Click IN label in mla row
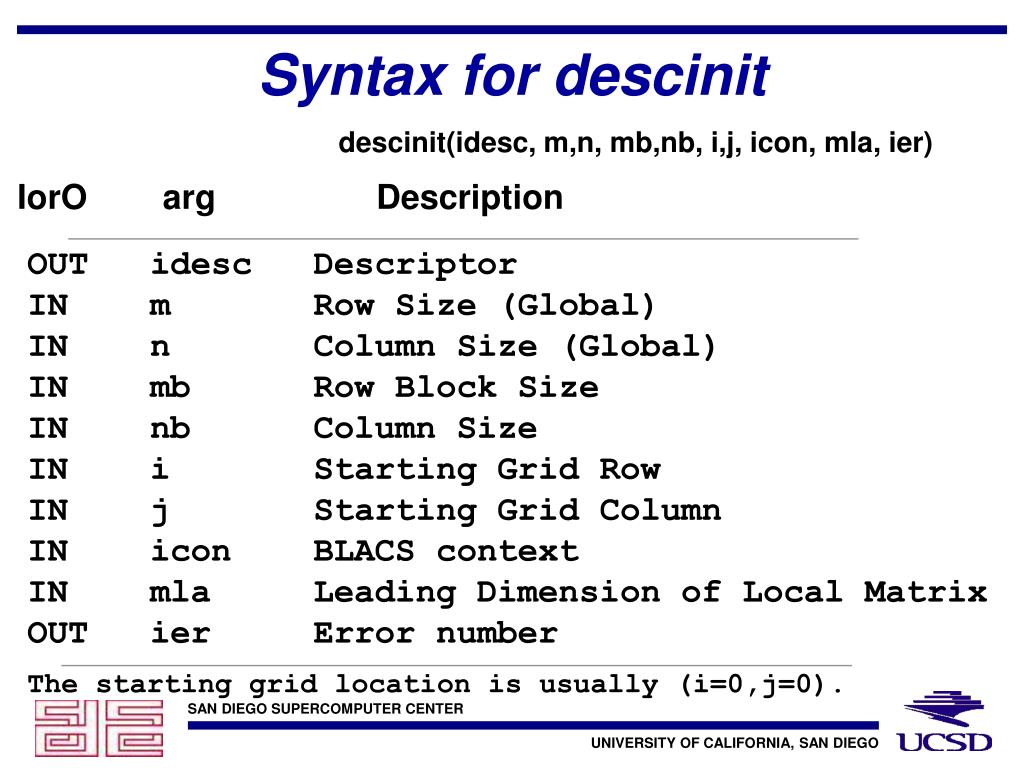 (48, 592)
